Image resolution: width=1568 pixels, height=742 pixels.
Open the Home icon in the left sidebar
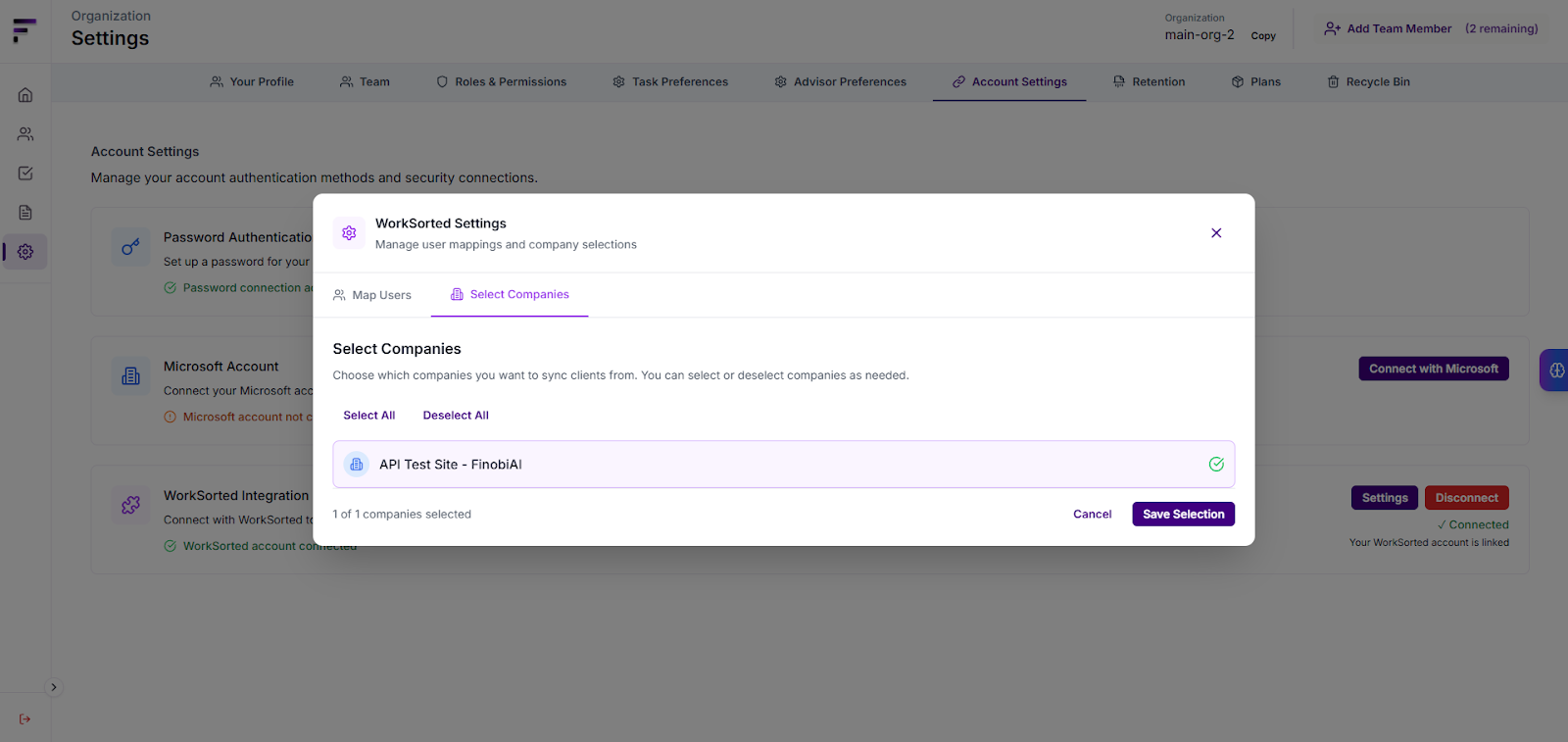(25, 95)
